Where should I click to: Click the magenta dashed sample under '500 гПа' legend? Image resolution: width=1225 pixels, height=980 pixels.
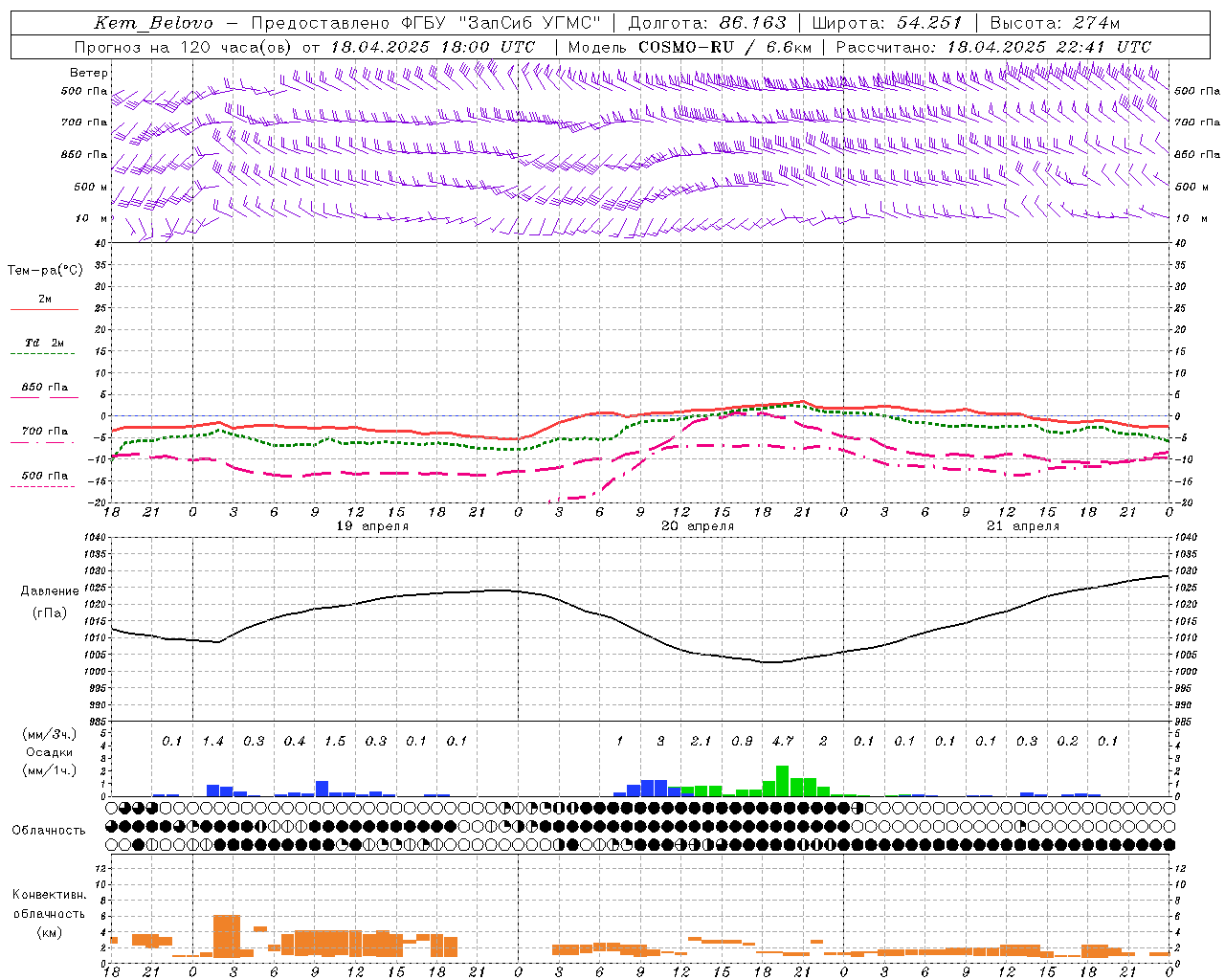[x=42, y=487]
